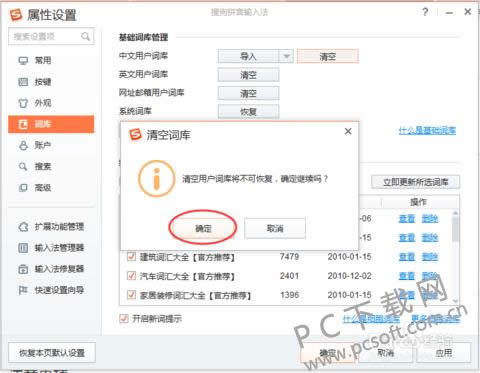Click the 7479 word count cell
Screen dimensions: 480x373
[x=289, y=257]
